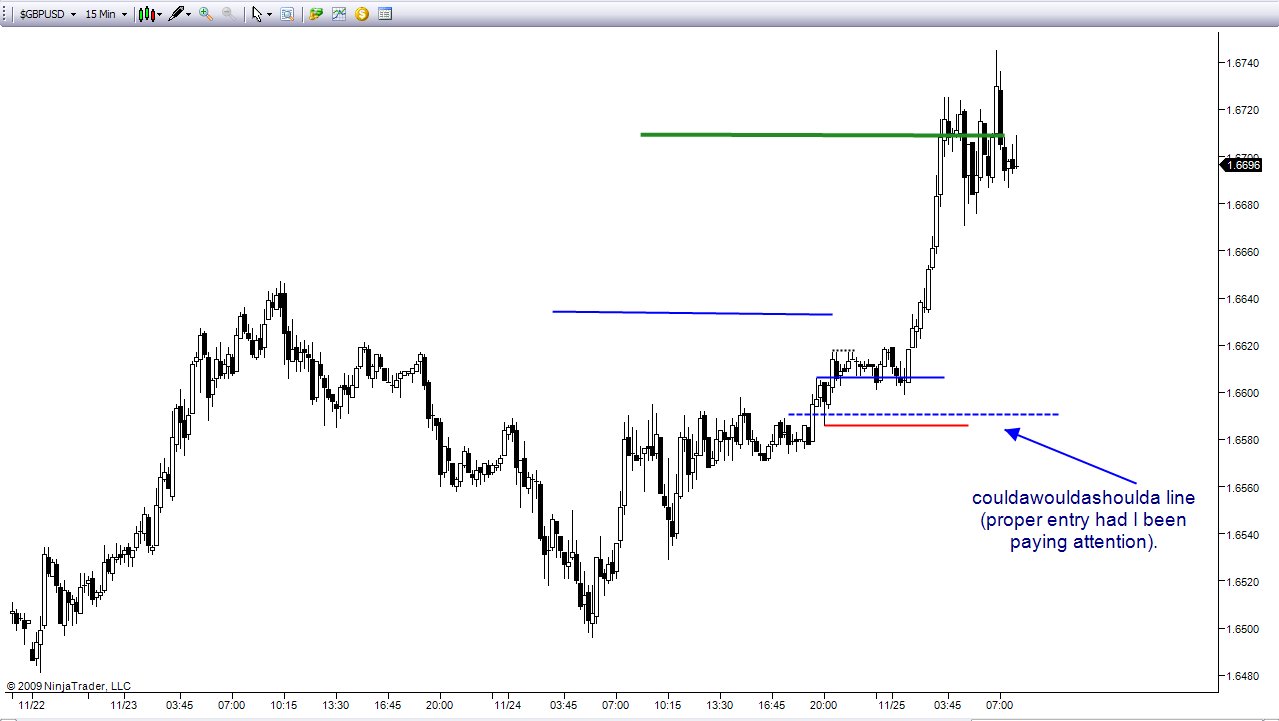The height and width of the screenshot is (721, 1279).
Task: Open the 15 Min interval dropdown
Action: [105, 14]
